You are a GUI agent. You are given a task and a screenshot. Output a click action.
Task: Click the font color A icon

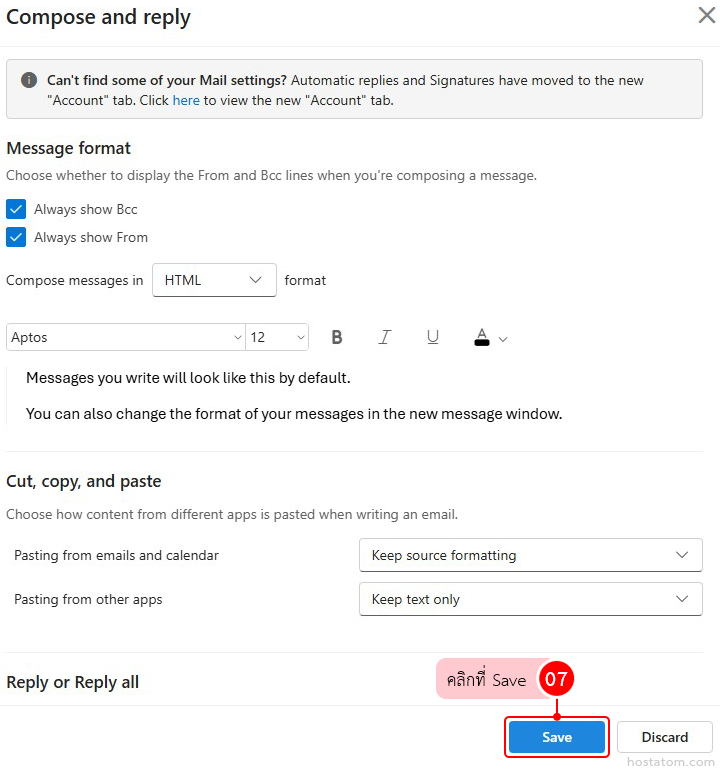(x=482, y=337)
